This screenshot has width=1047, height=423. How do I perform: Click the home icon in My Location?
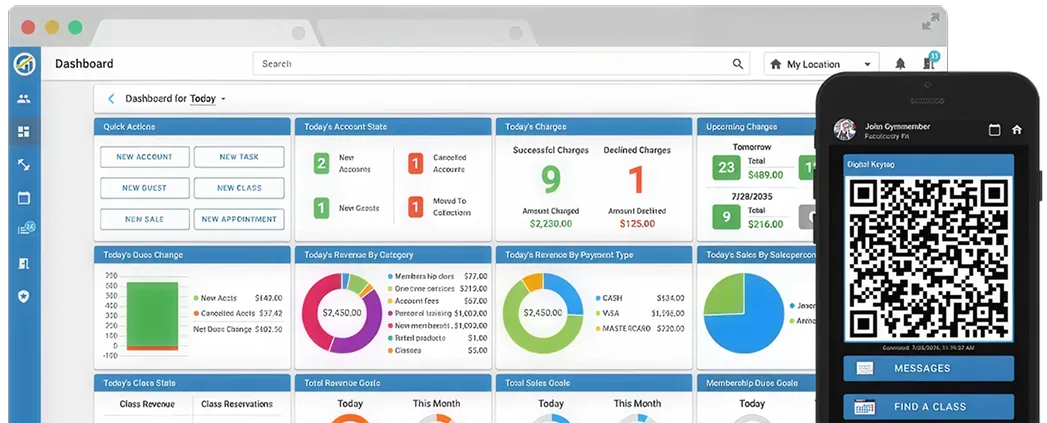(x=775, y=64)
